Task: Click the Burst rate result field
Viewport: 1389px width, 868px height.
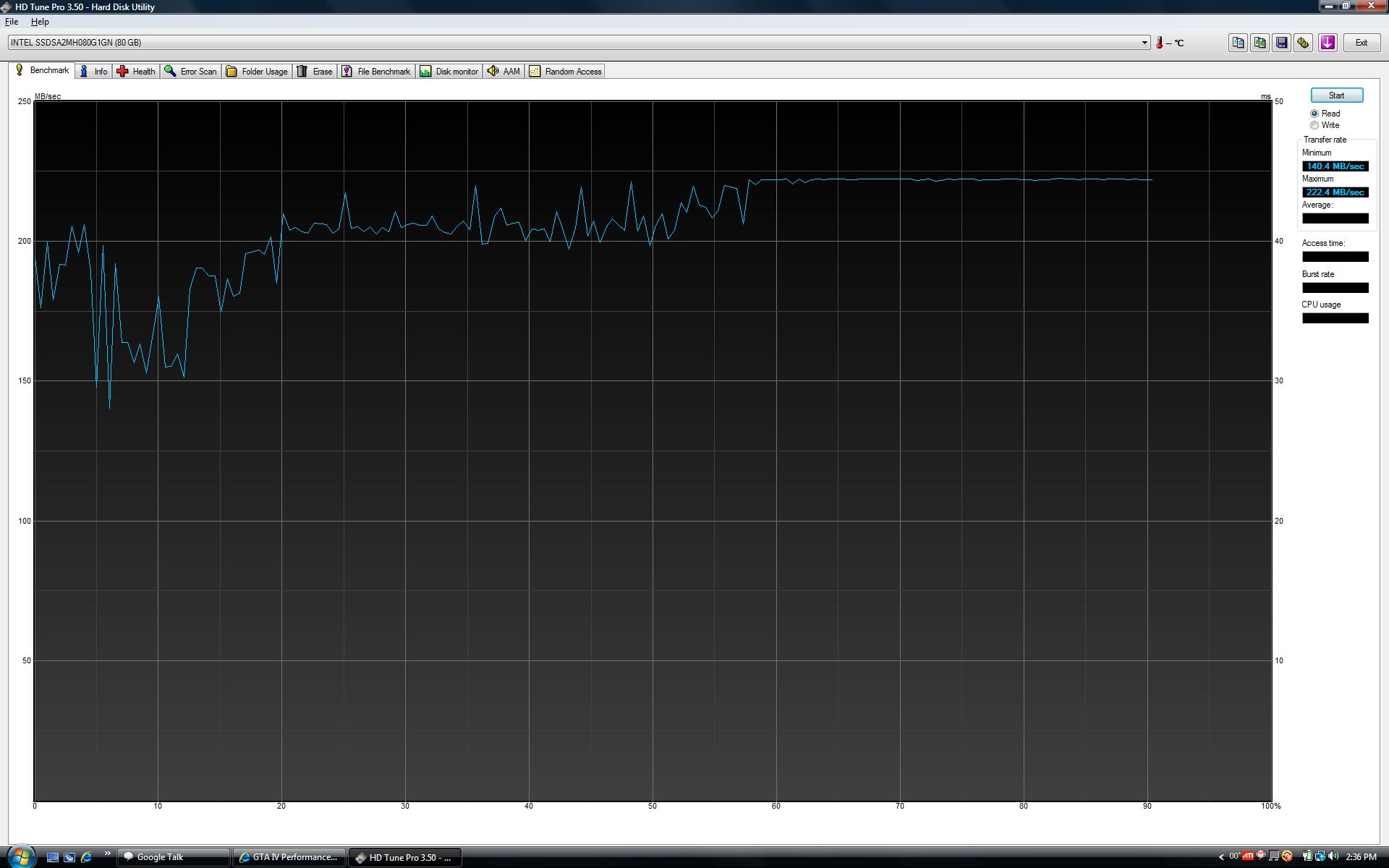Action: [1335, 288]
